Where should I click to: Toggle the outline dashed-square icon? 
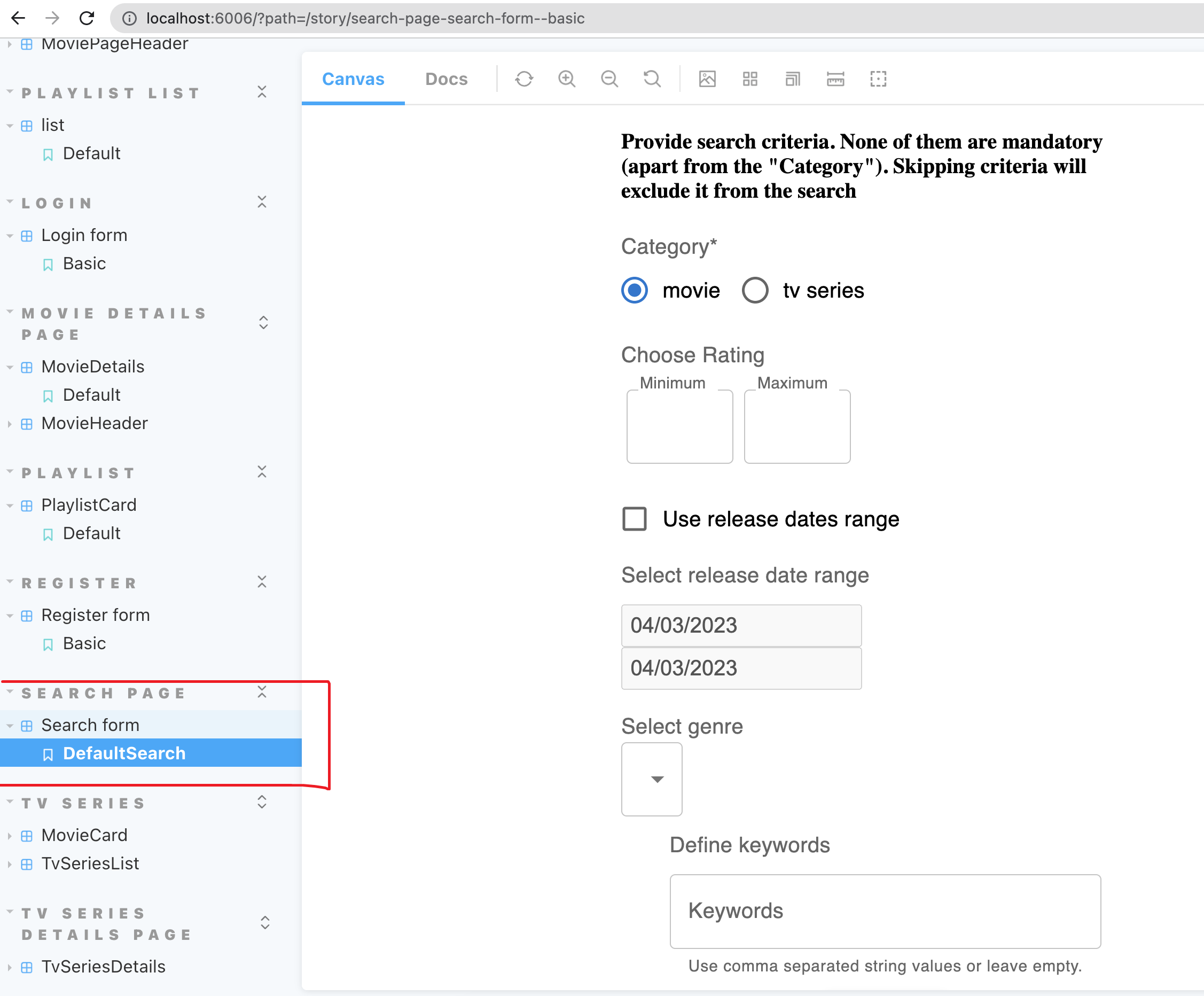coord(878,79)
